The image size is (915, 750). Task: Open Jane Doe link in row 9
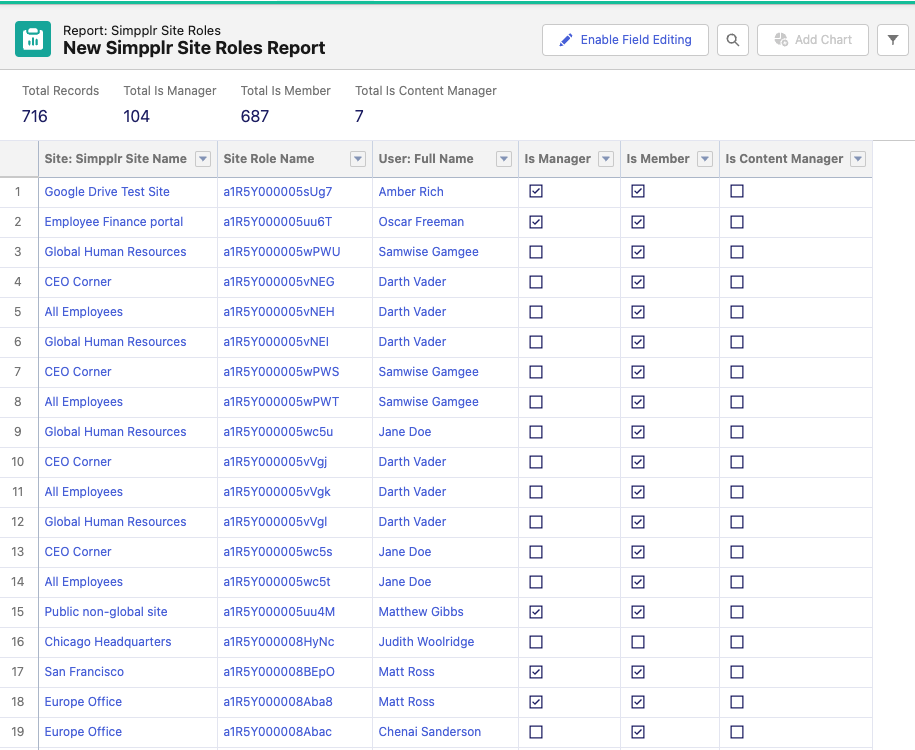click(x=405, y=432)
